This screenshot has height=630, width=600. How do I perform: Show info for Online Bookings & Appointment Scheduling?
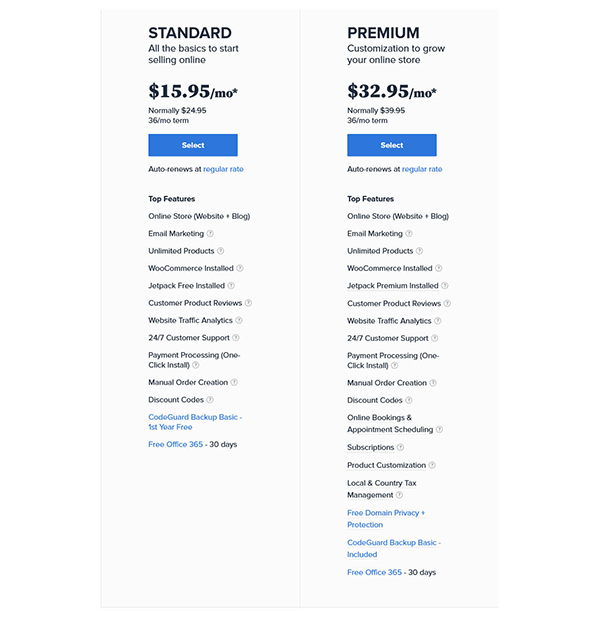pyautogui.click(x=439, y=430)
